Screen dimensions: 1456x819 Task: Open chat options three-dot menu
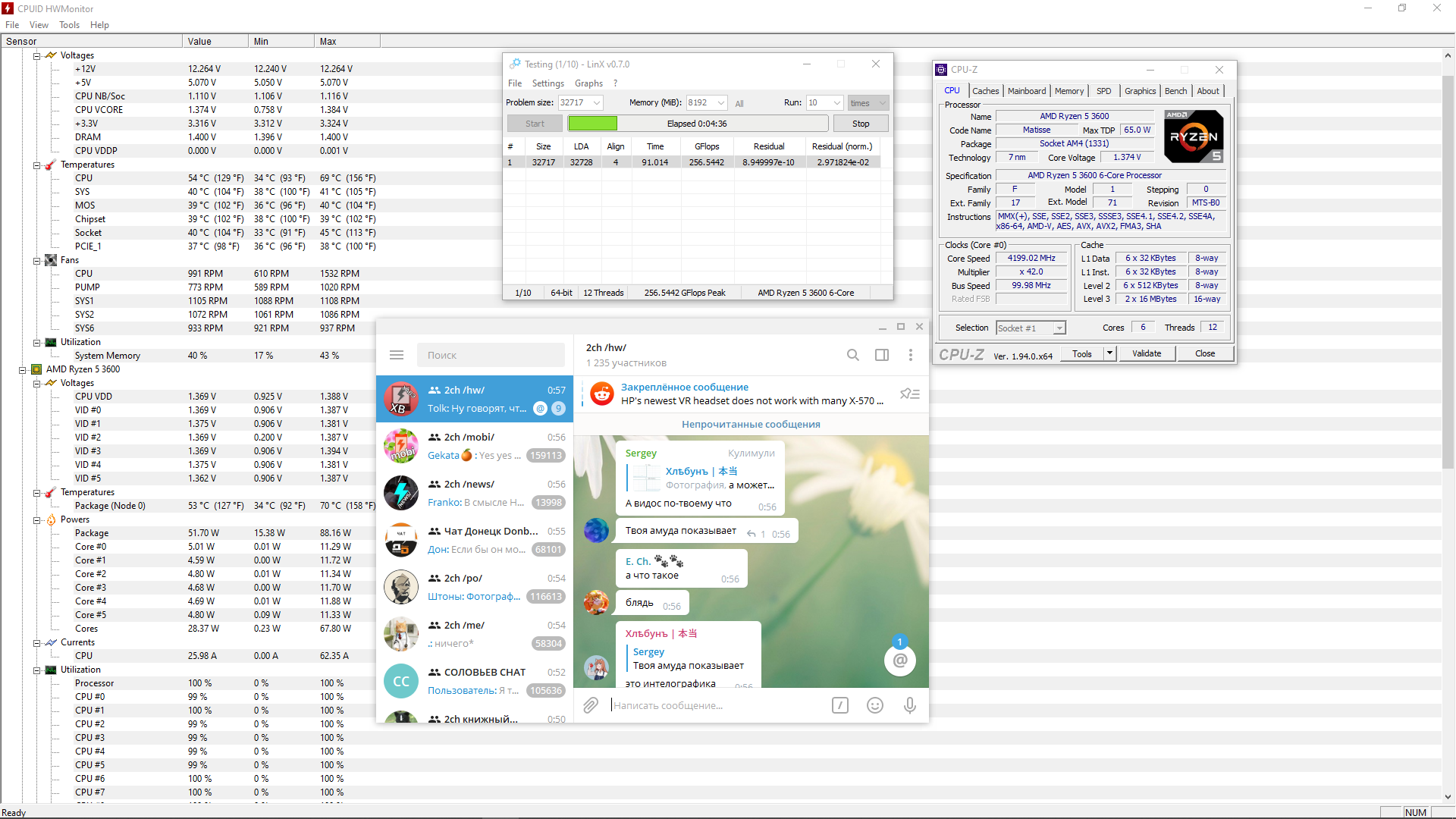click(911, 355)
